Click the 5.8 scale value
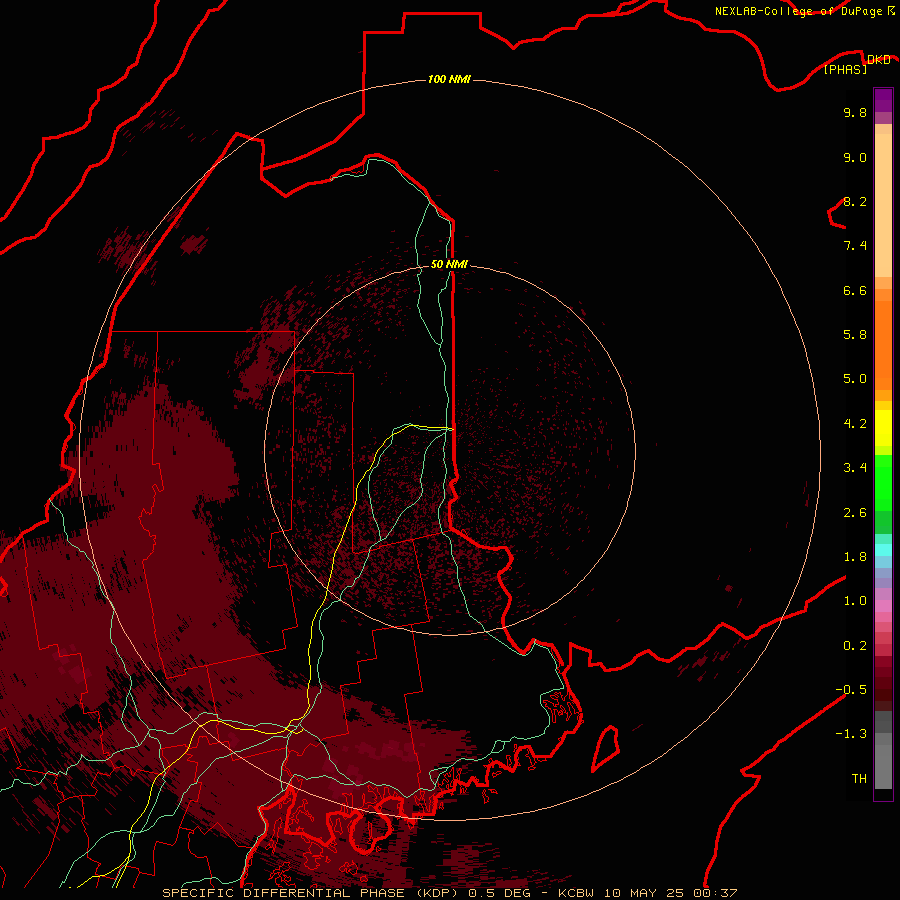This screenshot has width=900, height=900. tap(855, 335)
